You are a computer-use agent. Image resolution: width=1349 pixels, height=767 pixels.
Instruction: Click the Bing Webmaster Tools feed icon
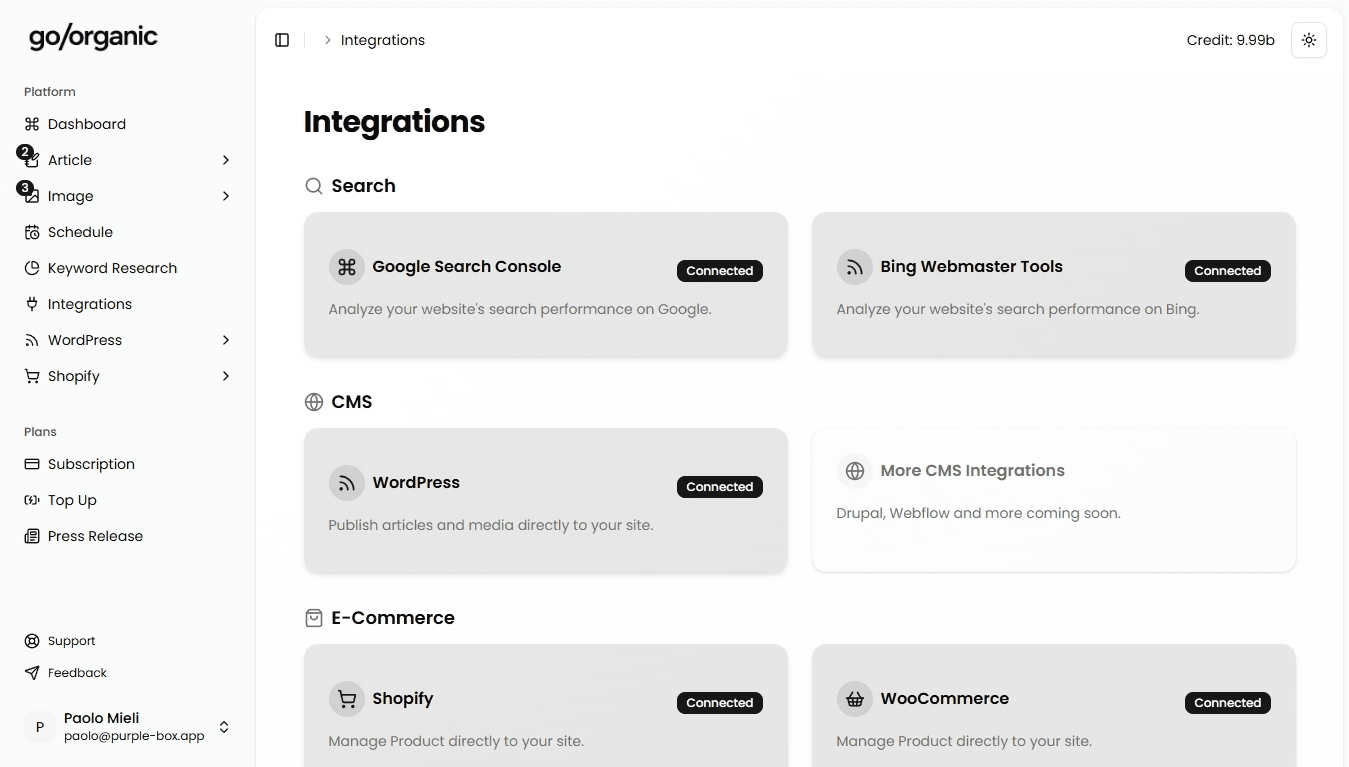(x=855, y=267)
